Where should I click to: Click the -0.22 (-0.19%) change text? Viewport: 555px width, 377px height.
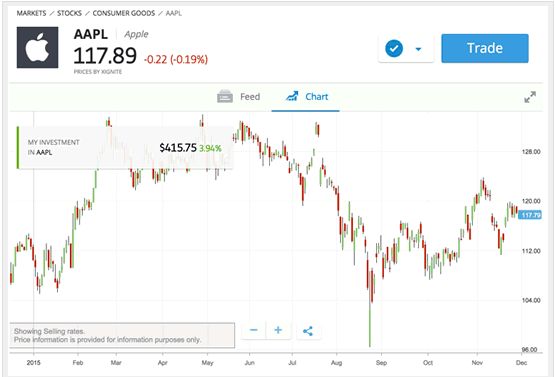tap(176, 59)
